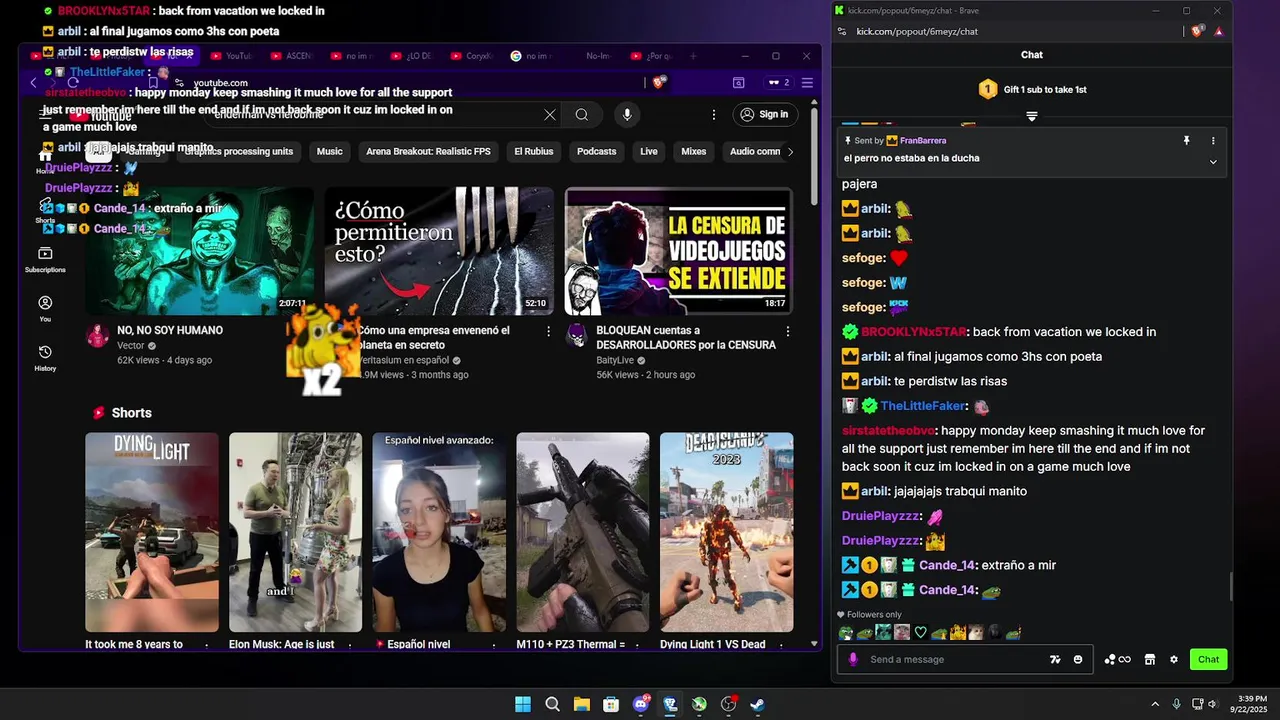Open History in YouTube sidebar
1280x720 pixels.
coord(45,357)
